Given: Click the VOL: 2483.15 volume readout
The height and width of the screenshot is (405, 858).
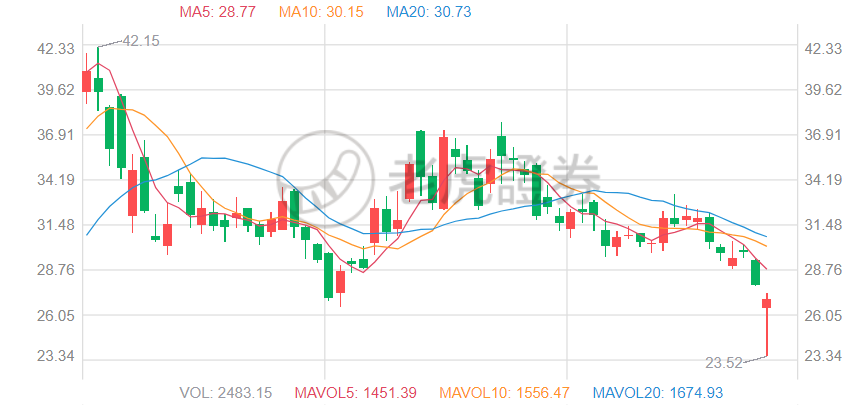Looking at the screenshot, I should point(226,392).
